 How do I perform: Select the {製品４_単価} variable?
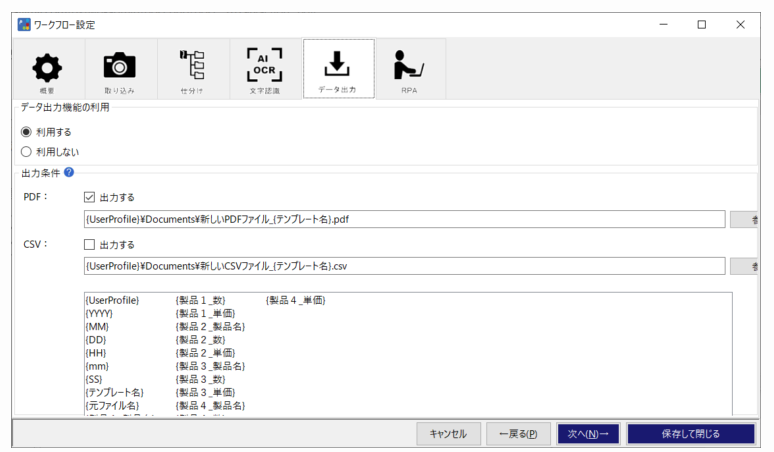click(296, 300)
